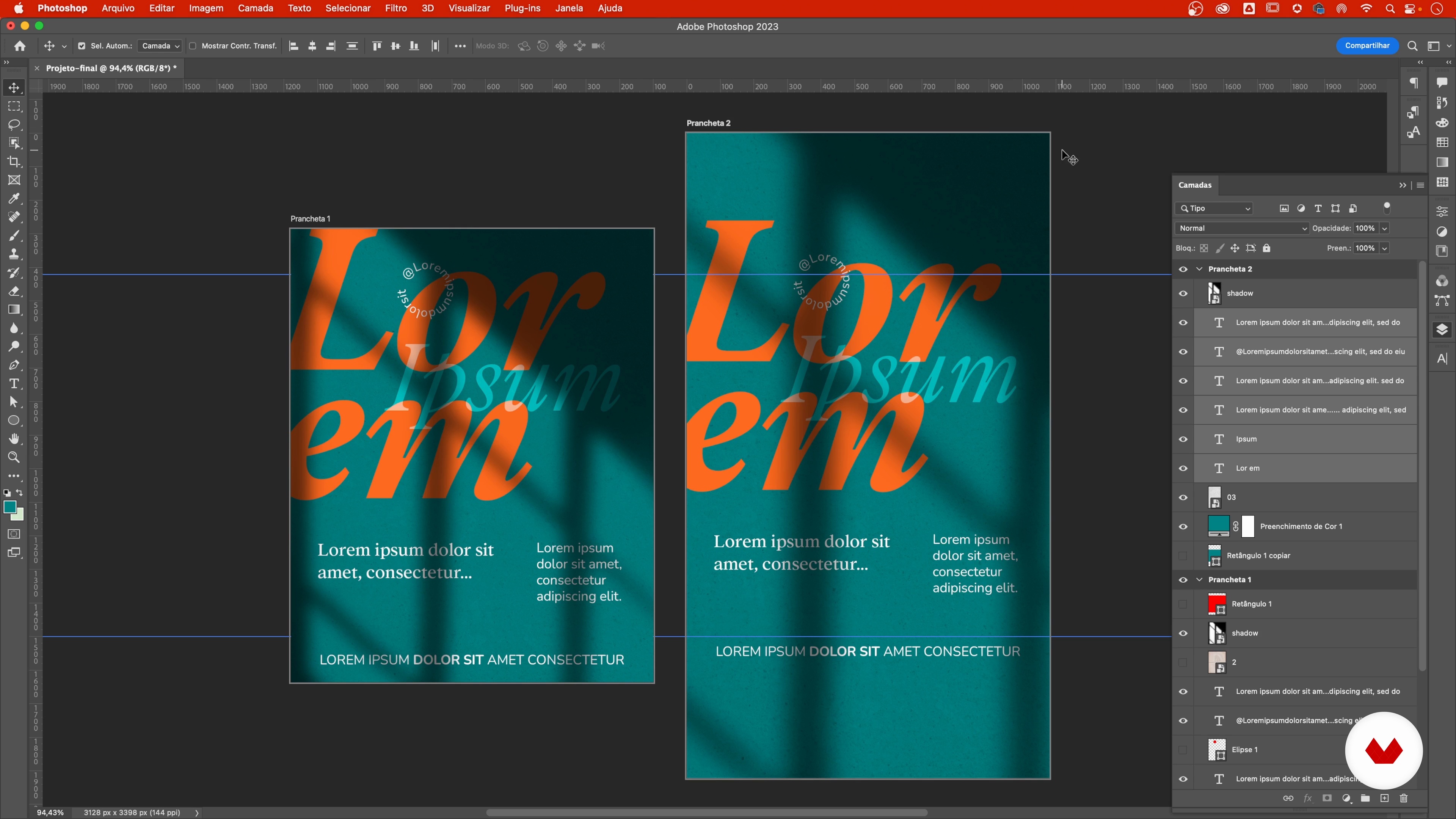
Task: Click the lock all icon in Bloq. row
Action: click(1267, 248)
